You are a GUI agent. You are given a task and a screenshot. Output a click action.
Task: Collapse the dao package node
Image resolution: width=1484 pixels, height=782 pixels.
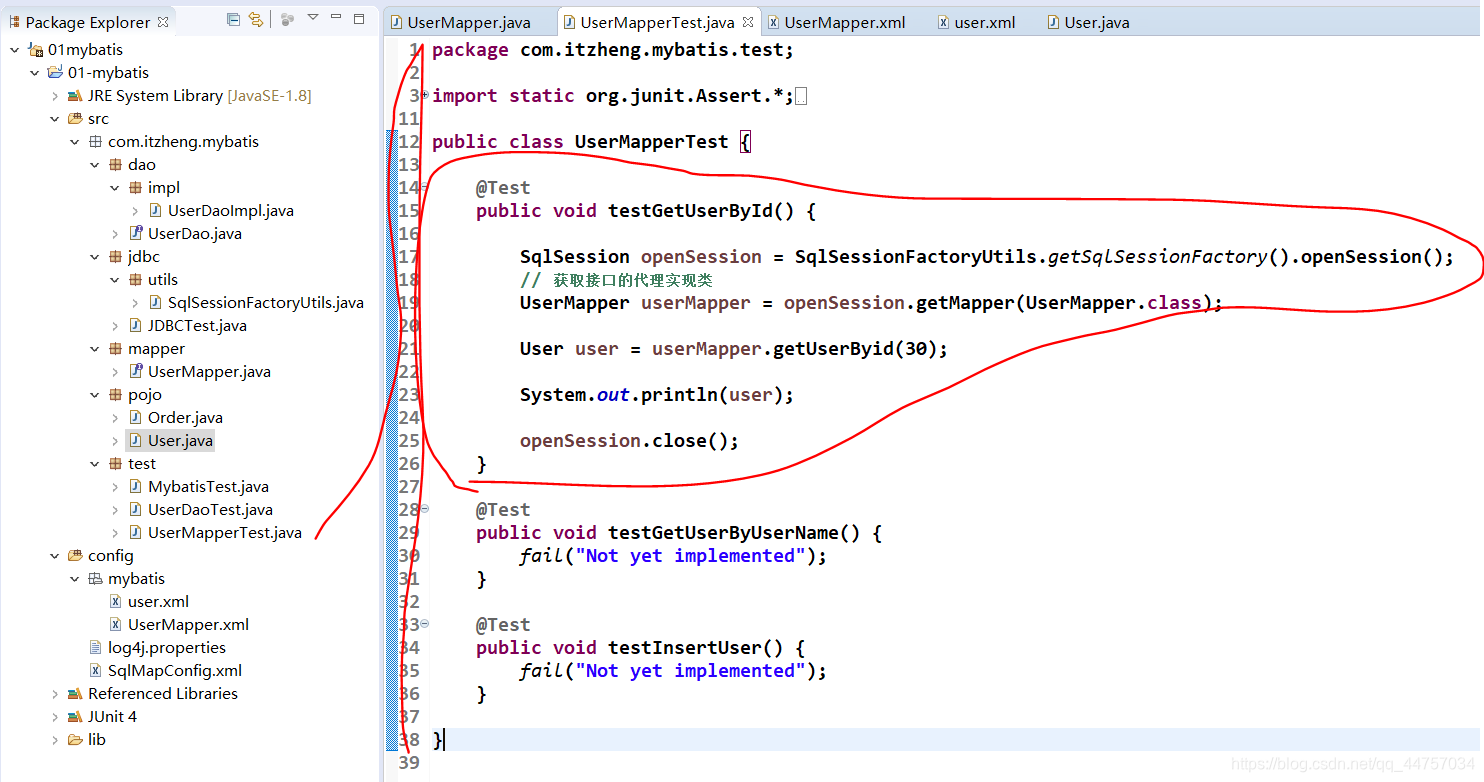tap(94, 165)
